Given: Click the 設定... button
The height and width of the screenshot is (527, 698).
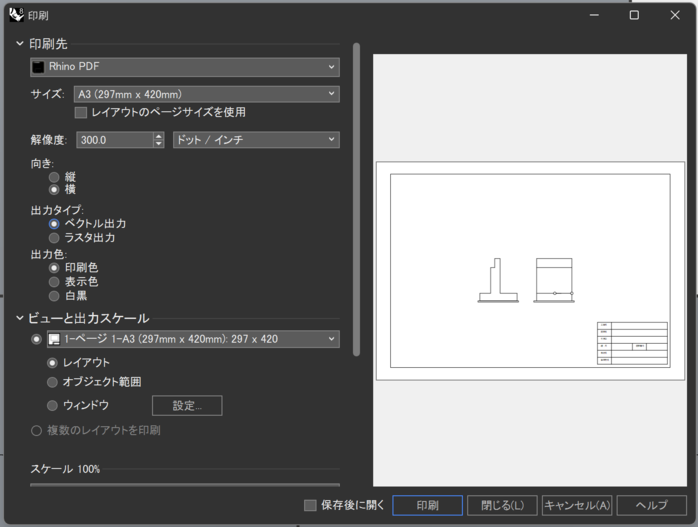Looking at the screenshot, I should pyautogui.click(x=187, y=405).
